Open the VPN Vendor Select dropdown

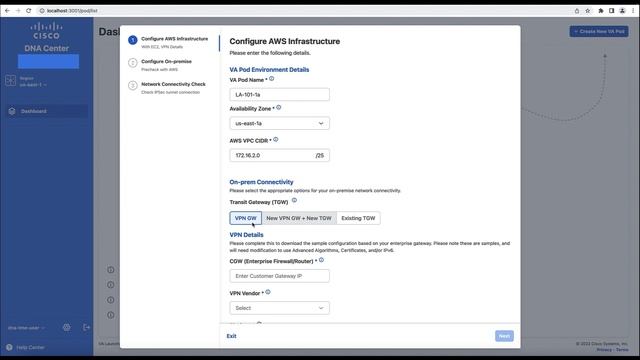tap(280, 308)
